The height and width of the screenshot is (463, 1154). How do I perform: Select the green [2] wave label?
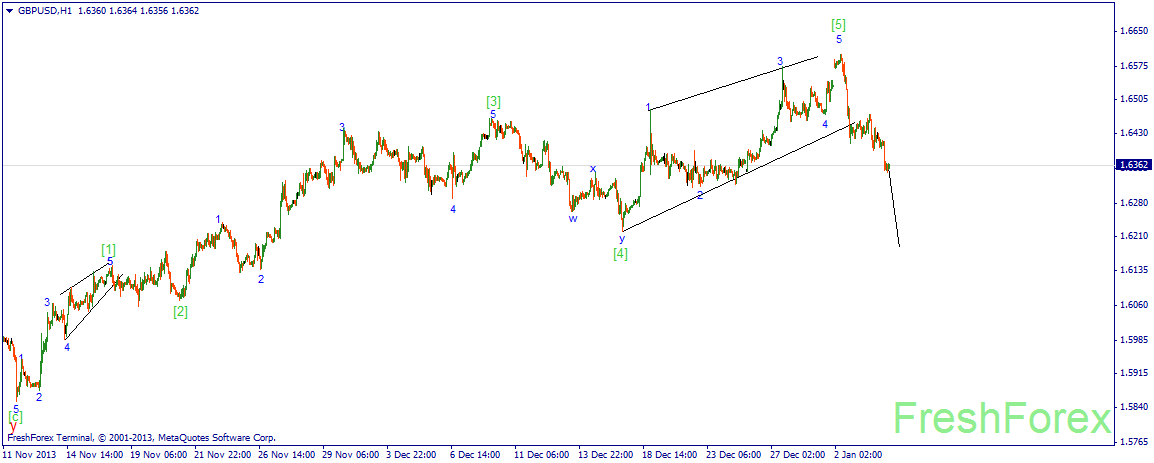[180, 311]
